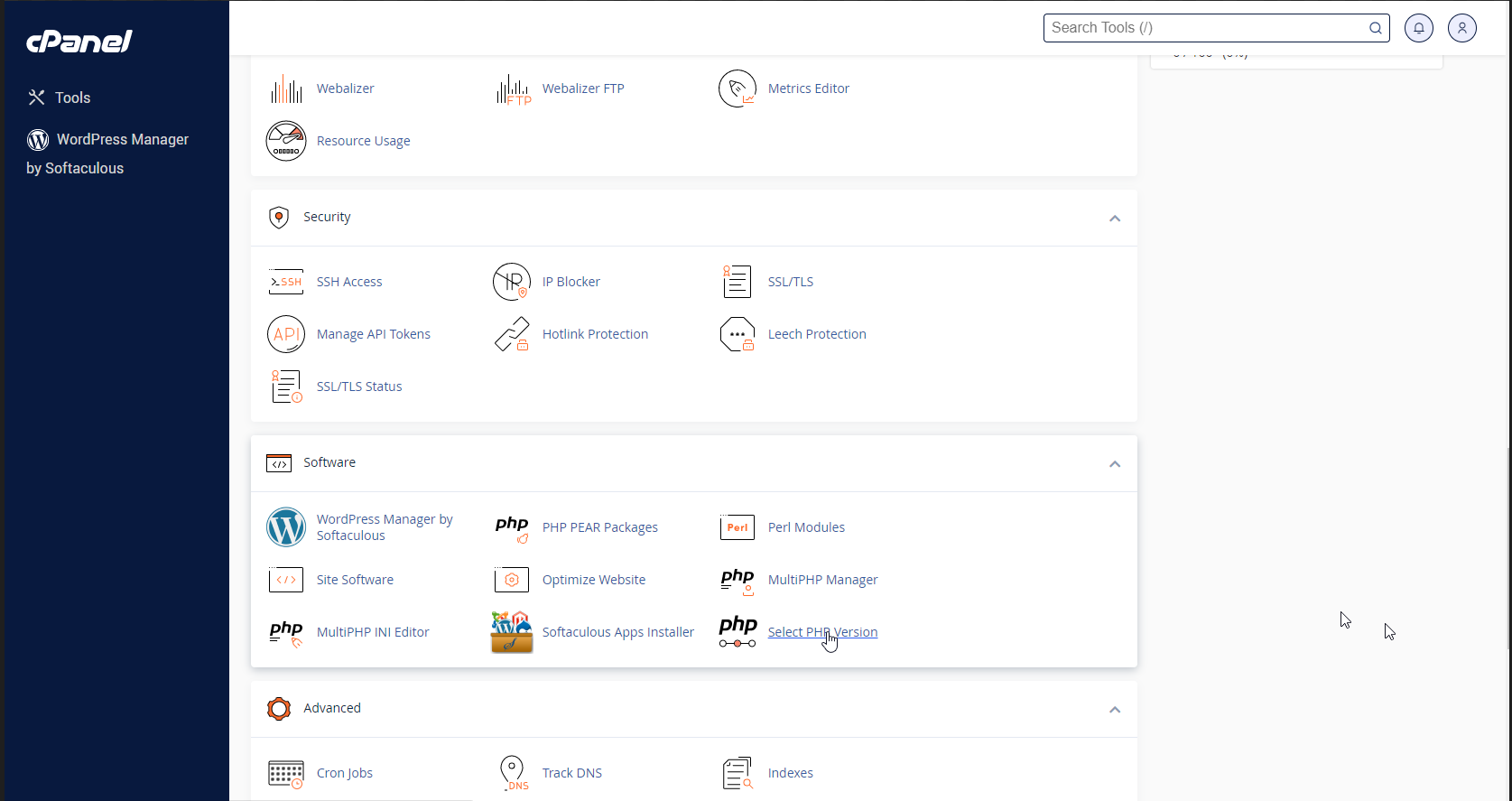Screen dimensions: 1512x801
Task: Open the Perl Modules icon
Action: [x=737, y=527]
